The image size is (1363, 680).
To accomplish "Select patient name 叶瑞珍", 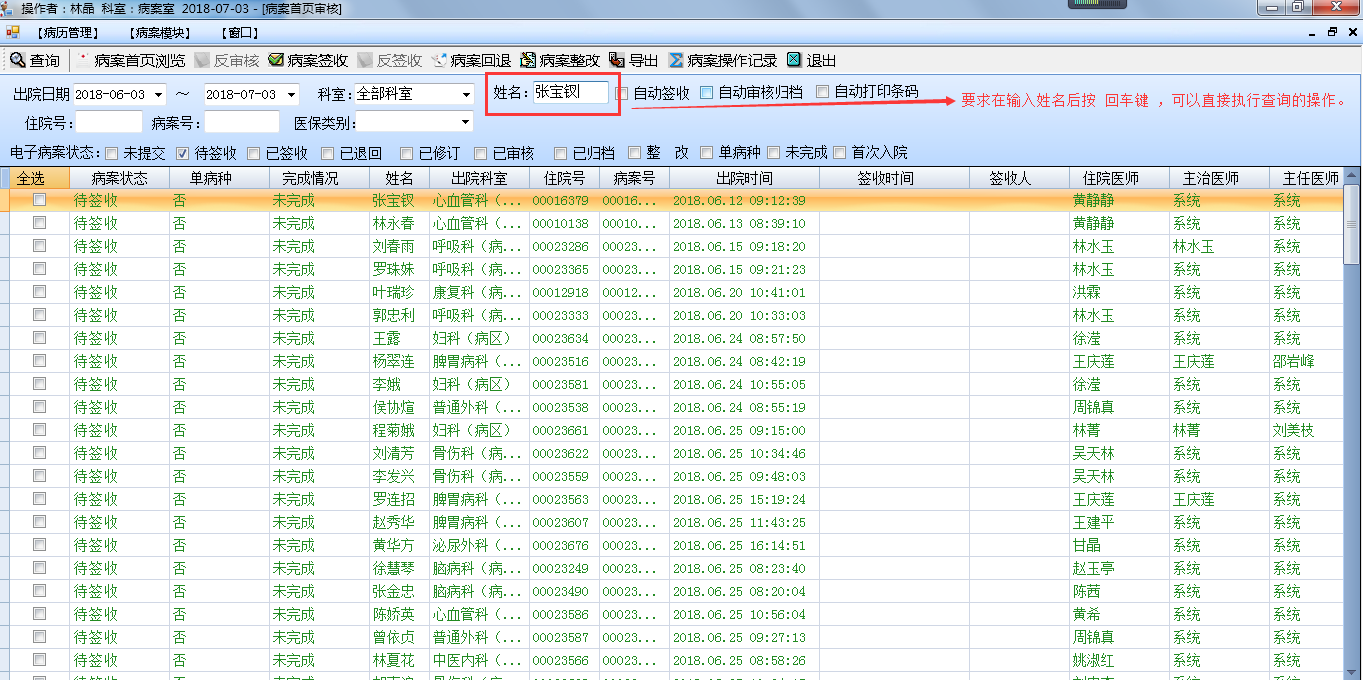I will (x=393, y=292).
